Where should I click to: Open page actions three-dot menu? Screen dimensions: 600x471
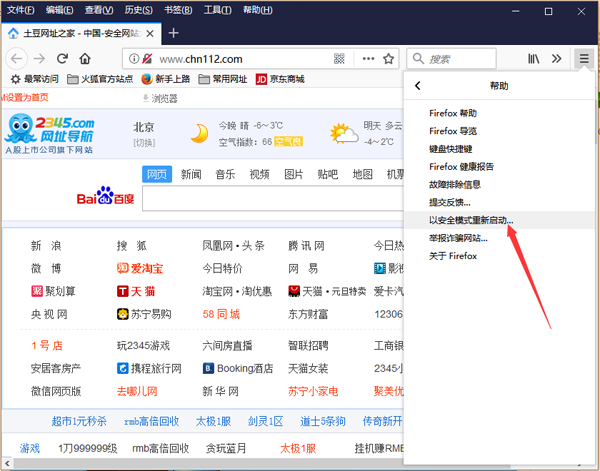[368, 59]
